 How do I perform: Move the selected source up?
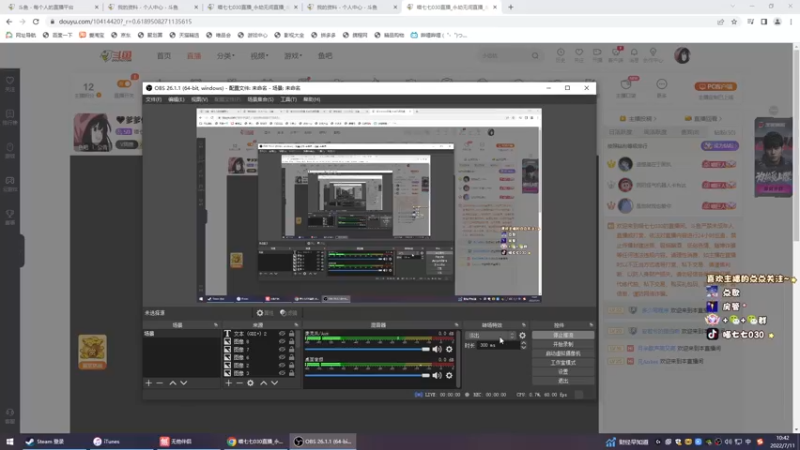pos(264,383)
